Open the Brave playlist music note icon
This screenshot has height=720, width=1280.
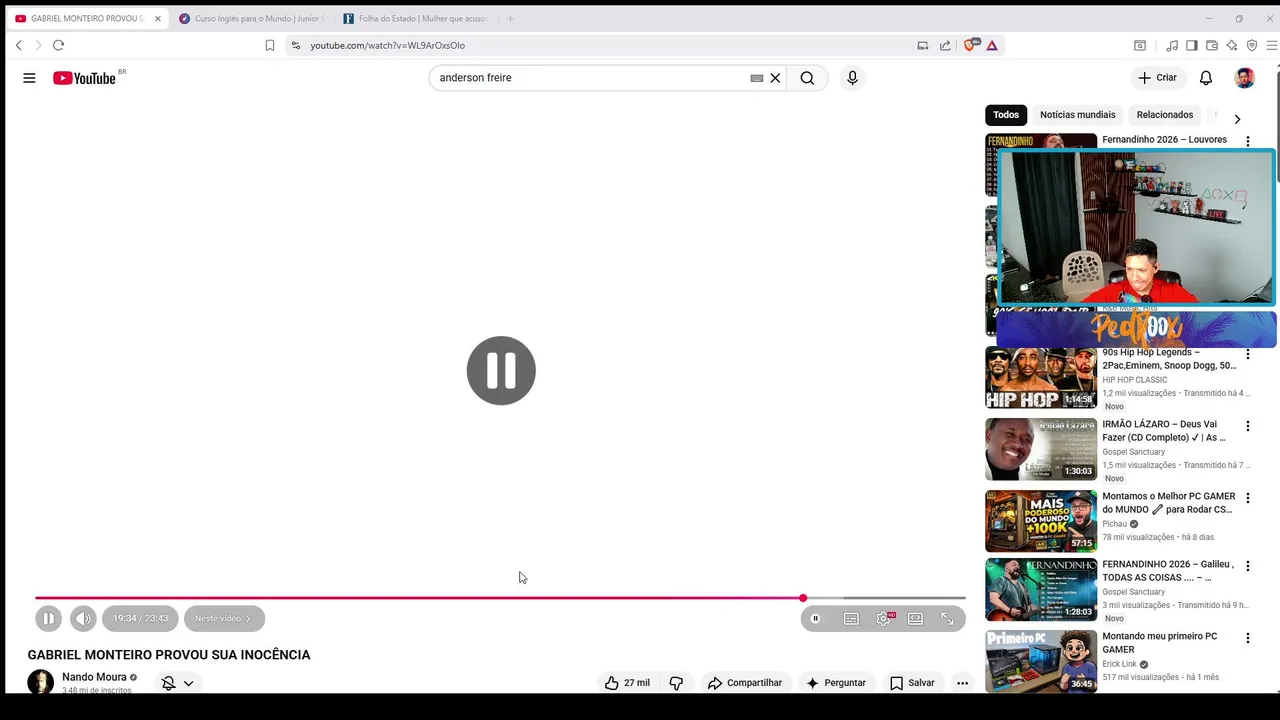[1172, 45]
